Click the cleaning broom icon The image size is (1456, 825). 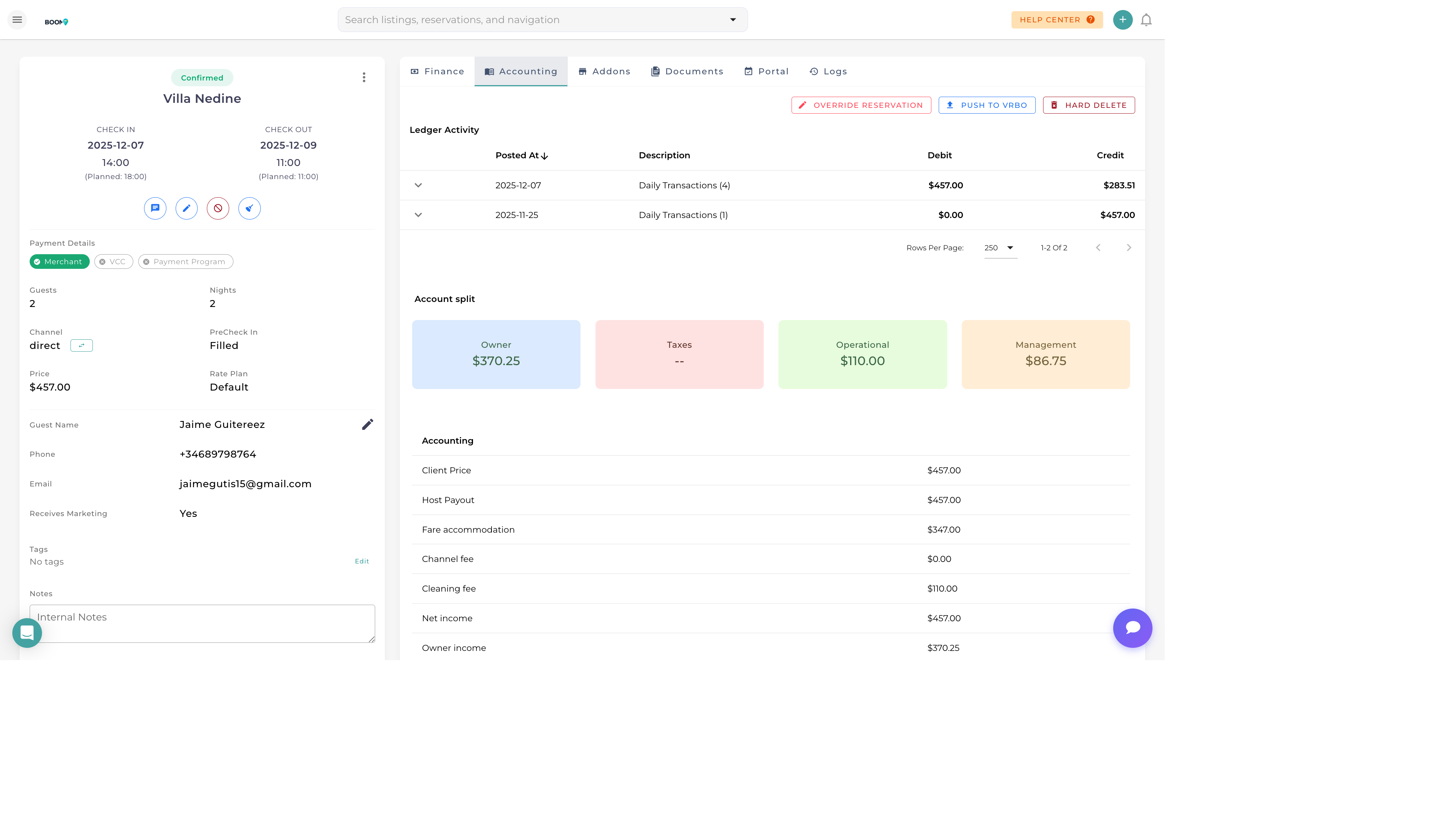[x=249, y=208]
